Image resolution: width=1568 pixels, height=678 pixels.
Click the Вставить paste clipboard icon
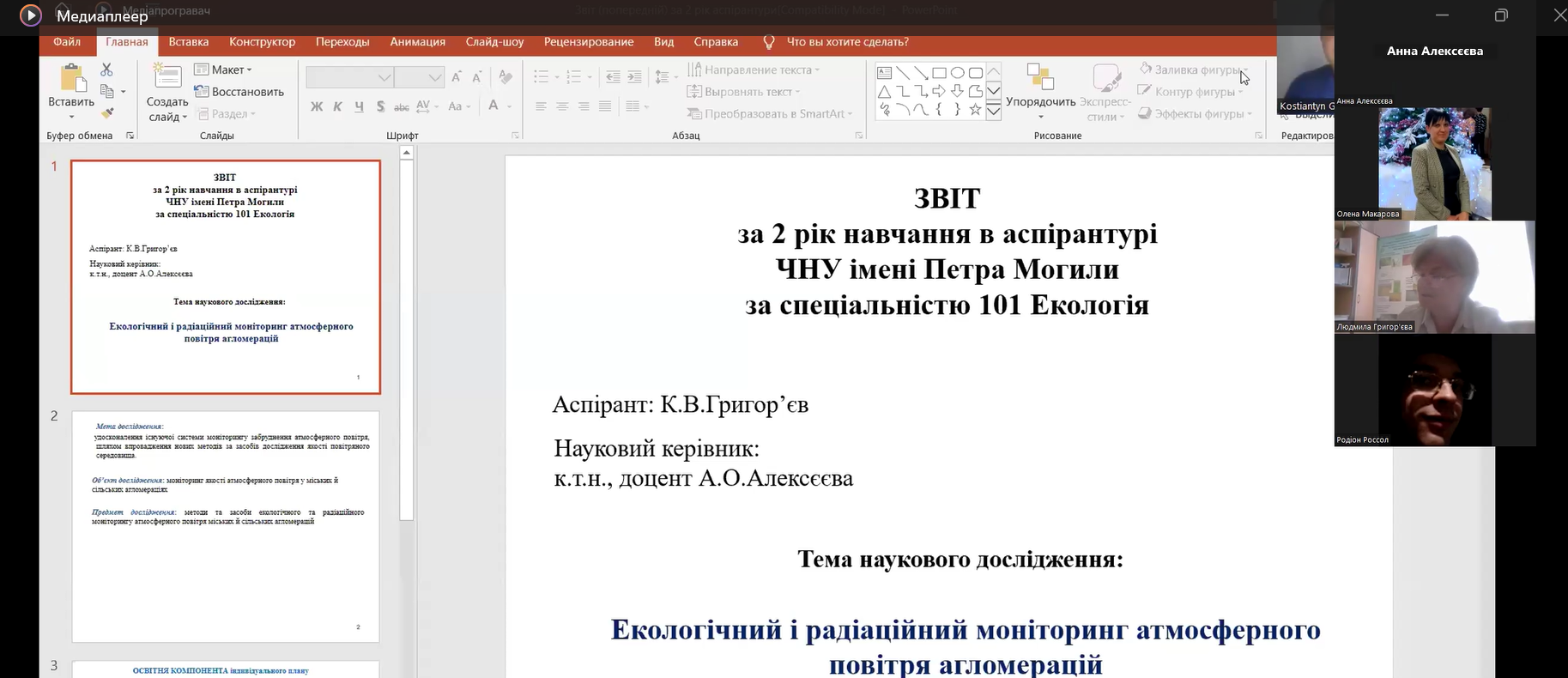click(72, 79)
